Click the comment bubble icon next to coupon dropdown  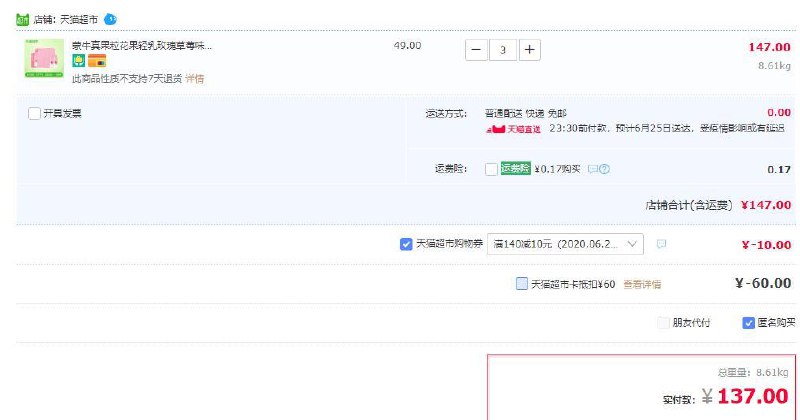(x=661, y=244)
